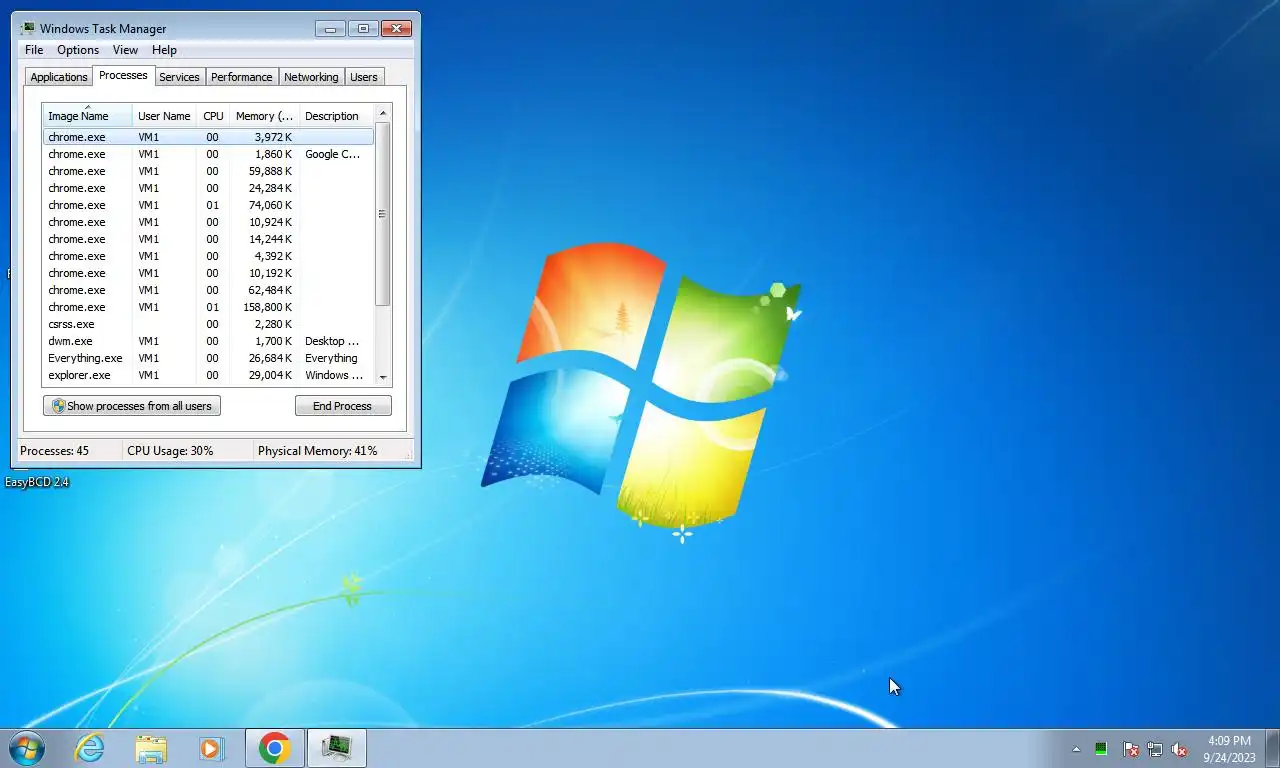
Task: Open the Action Center flag icon
Action: [x=1131, y=749]
